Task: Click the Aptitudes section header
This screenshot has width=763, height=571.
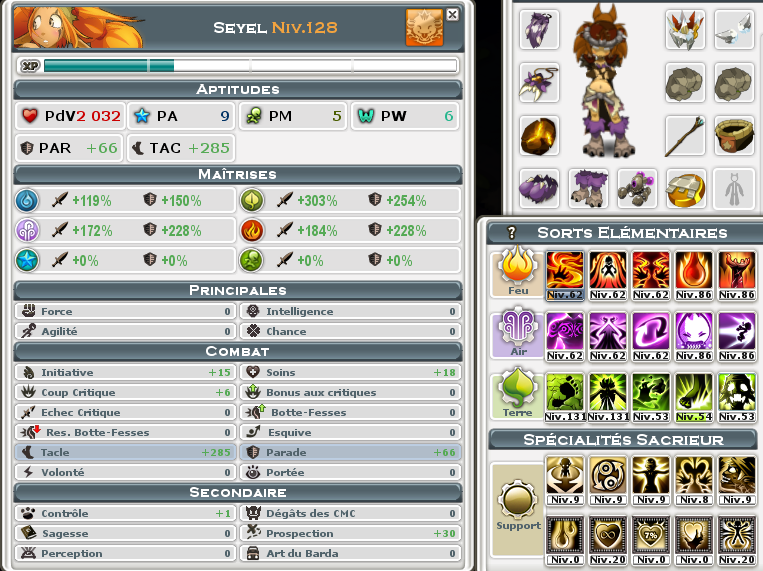Action: pyautogui.click(x=237, y=90)
